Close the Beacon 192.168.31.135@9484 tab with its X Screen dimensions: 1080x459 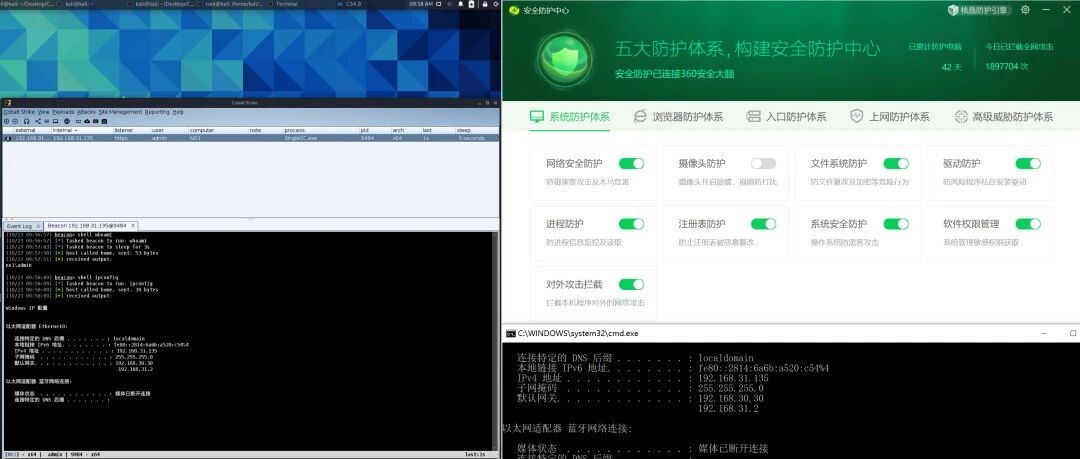133,226
